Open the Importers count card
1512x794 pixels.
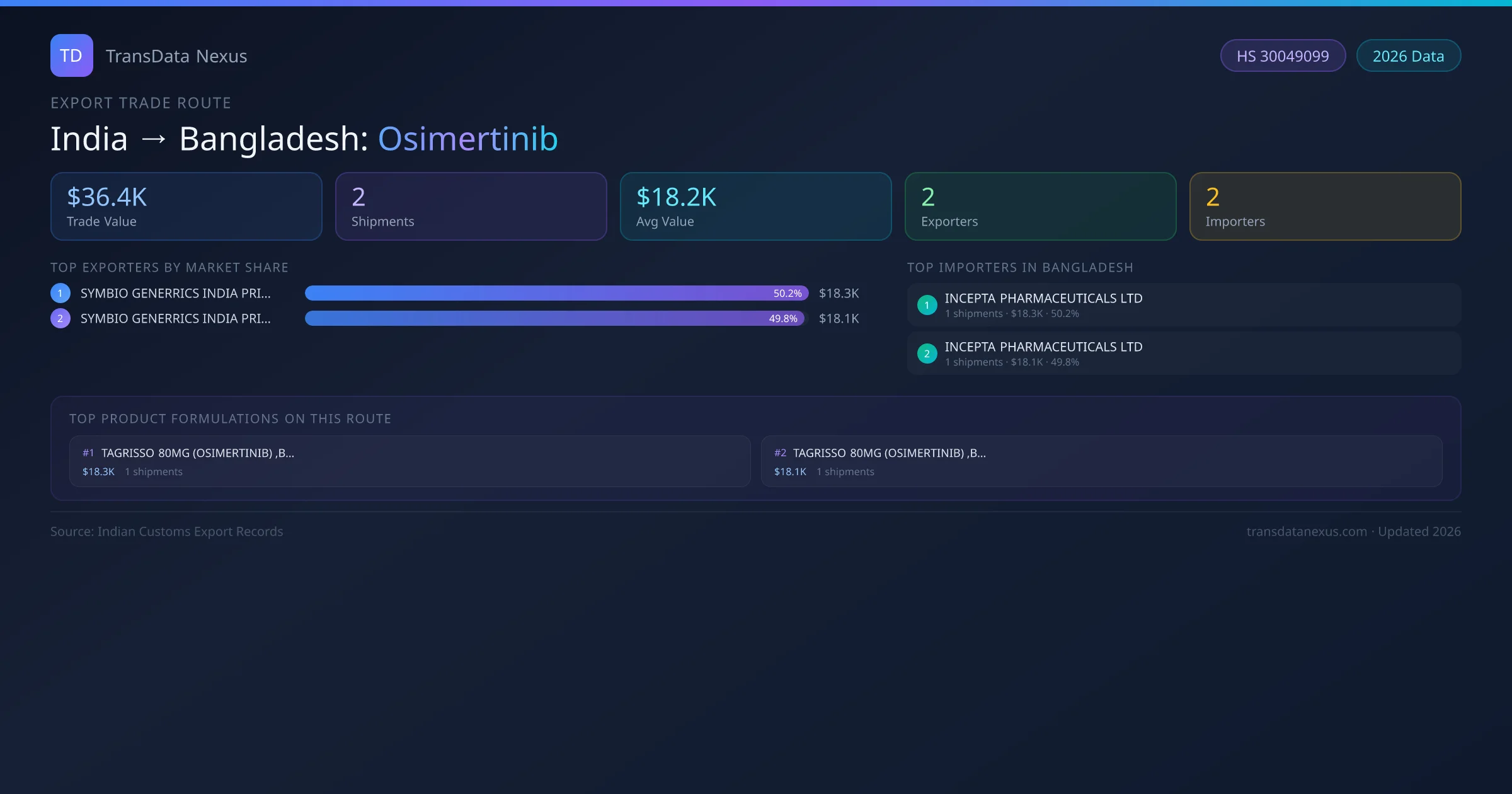1325,207
